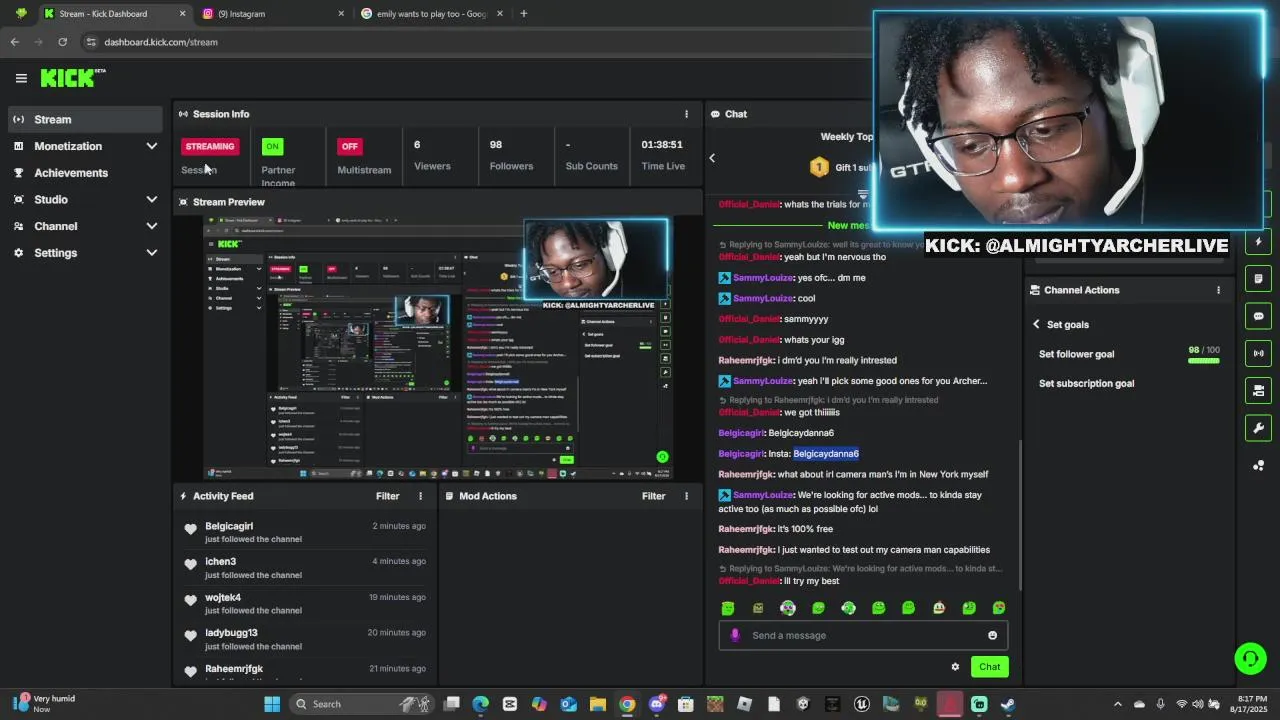Click the connected-nodes icon in right sidebar
This screenshot has height=720, width=1280.
[x=1259, y=466]
